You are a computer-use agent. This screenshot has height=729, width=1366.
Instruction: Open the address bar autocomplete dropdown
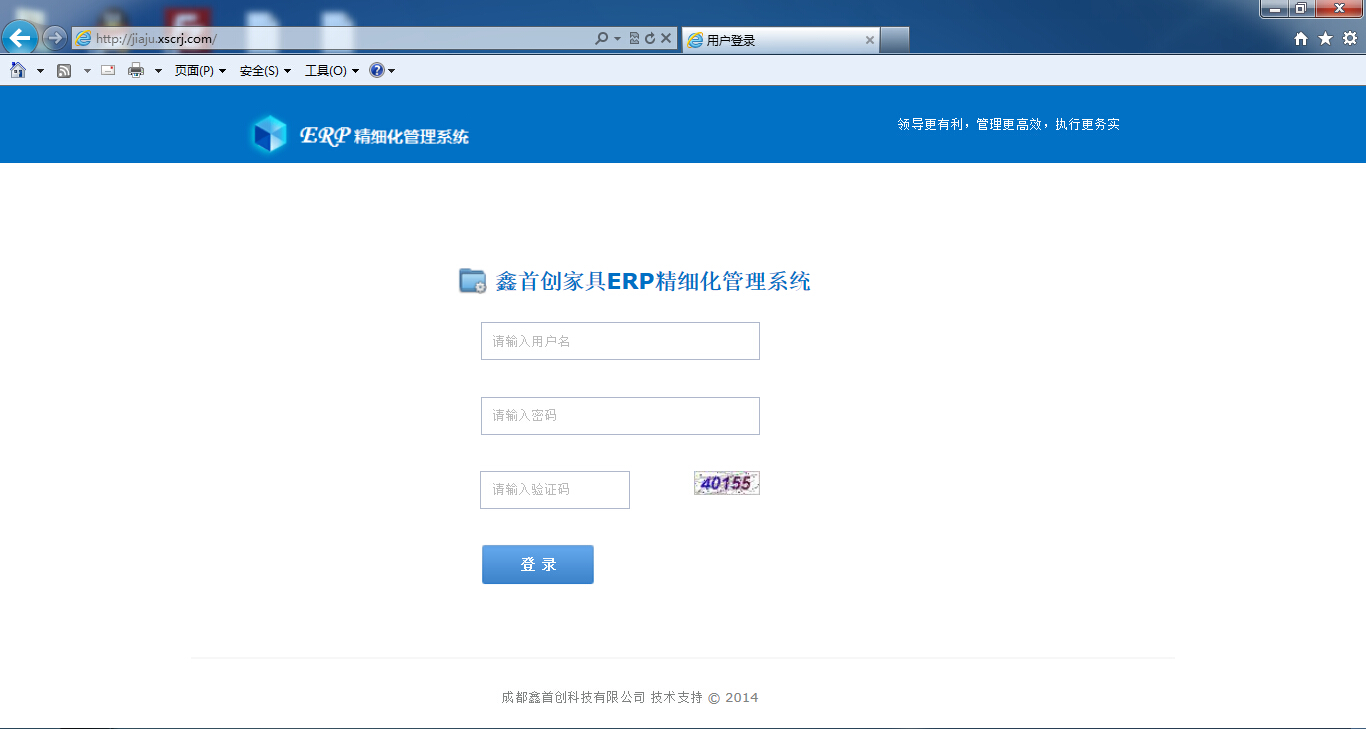617,39
